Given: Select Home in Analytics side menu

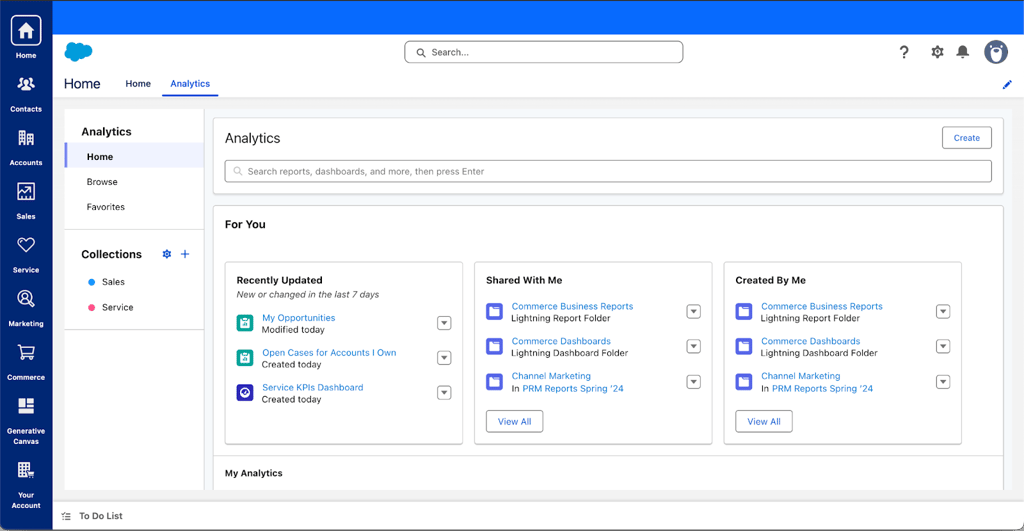Looking at the screenshot, I should [x=135, y=157].
